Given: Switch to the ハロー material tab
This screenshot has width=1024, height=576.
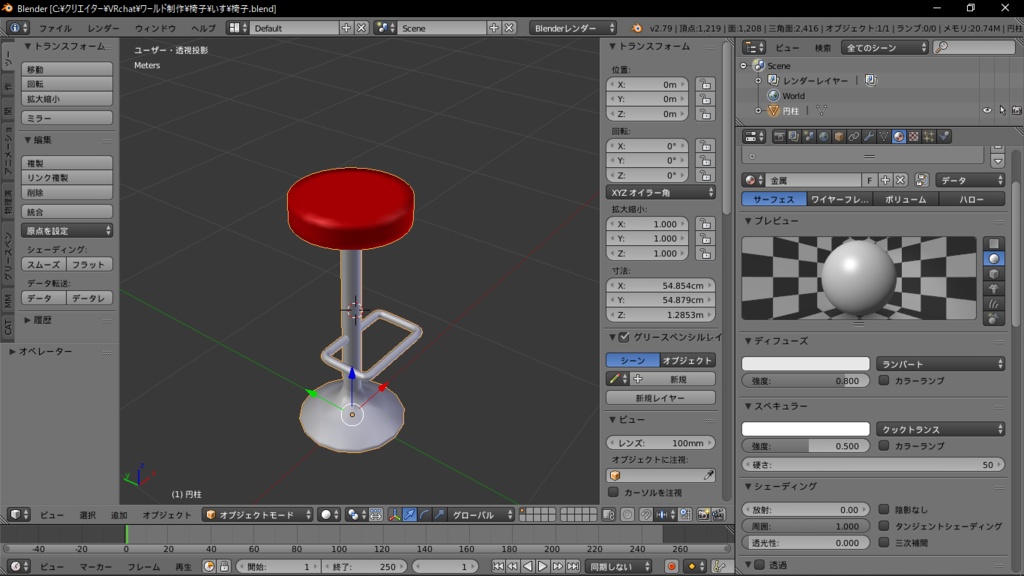Looking at the screenshot, I should pyautogui.click(x=972, y=199).
